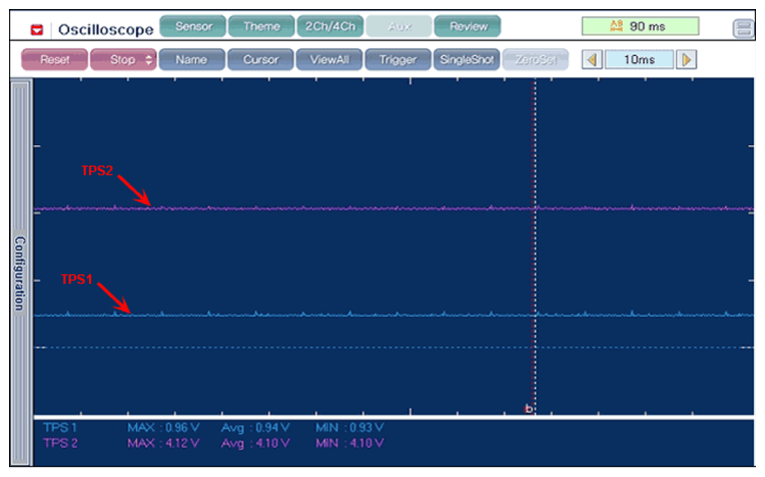The image size is (765, 477).
Task: Open the Theme options
Action: tap(262, 26)
